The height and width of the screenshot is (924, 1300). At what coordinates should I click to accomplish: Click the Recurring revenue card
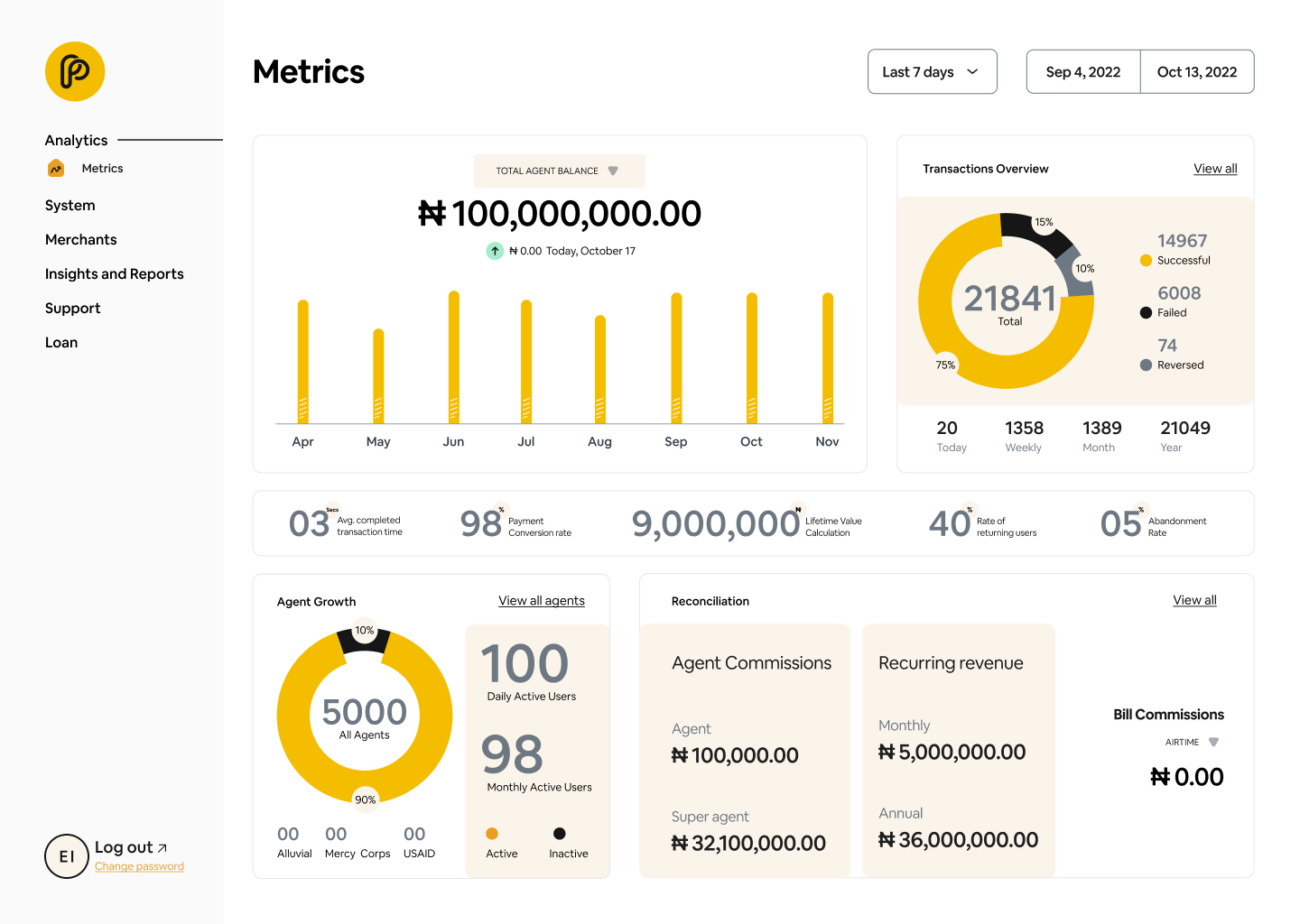point(959,751)
